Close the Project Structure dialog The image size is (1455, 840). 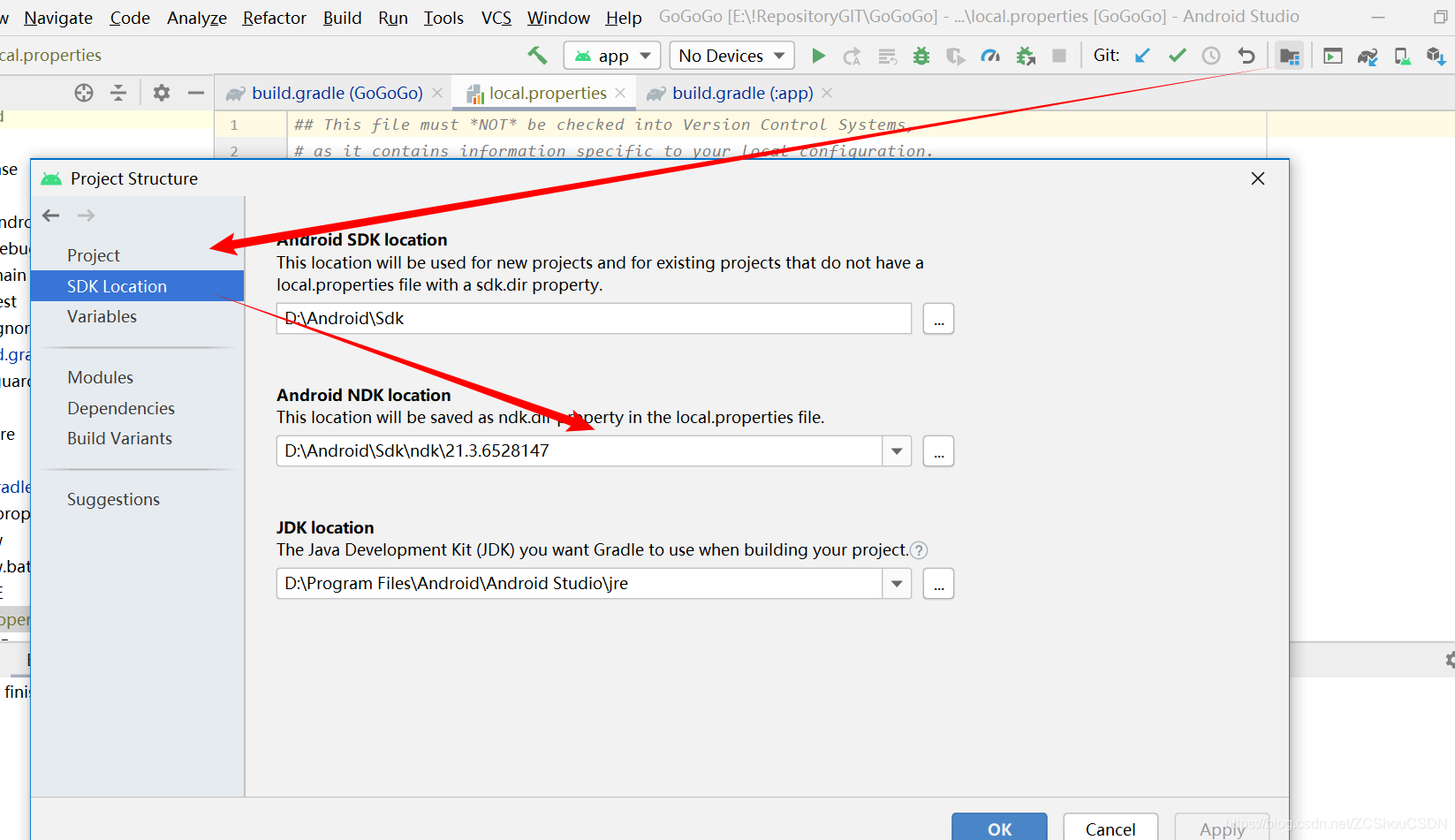point(1258,178)
